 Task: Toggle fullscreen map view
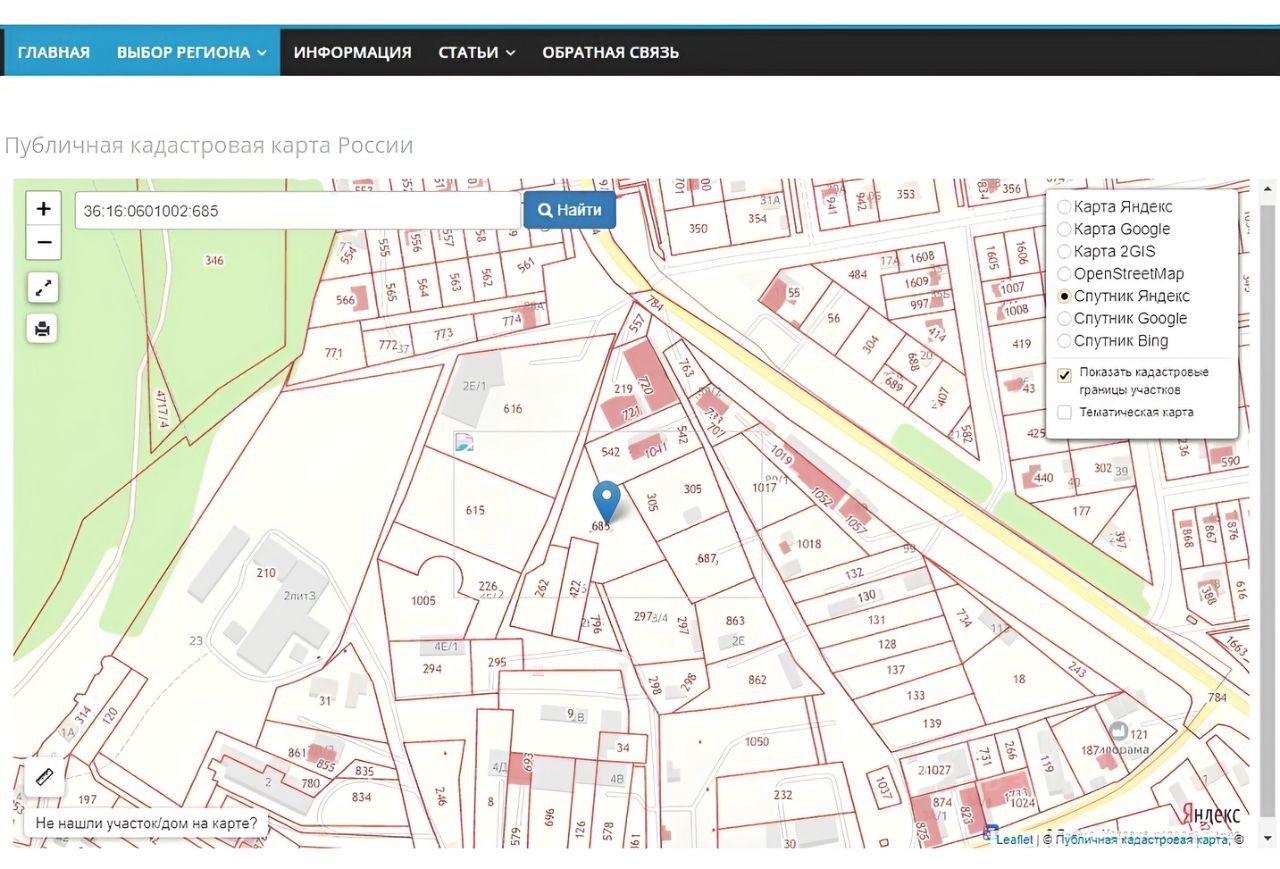(x=43, y=288)
